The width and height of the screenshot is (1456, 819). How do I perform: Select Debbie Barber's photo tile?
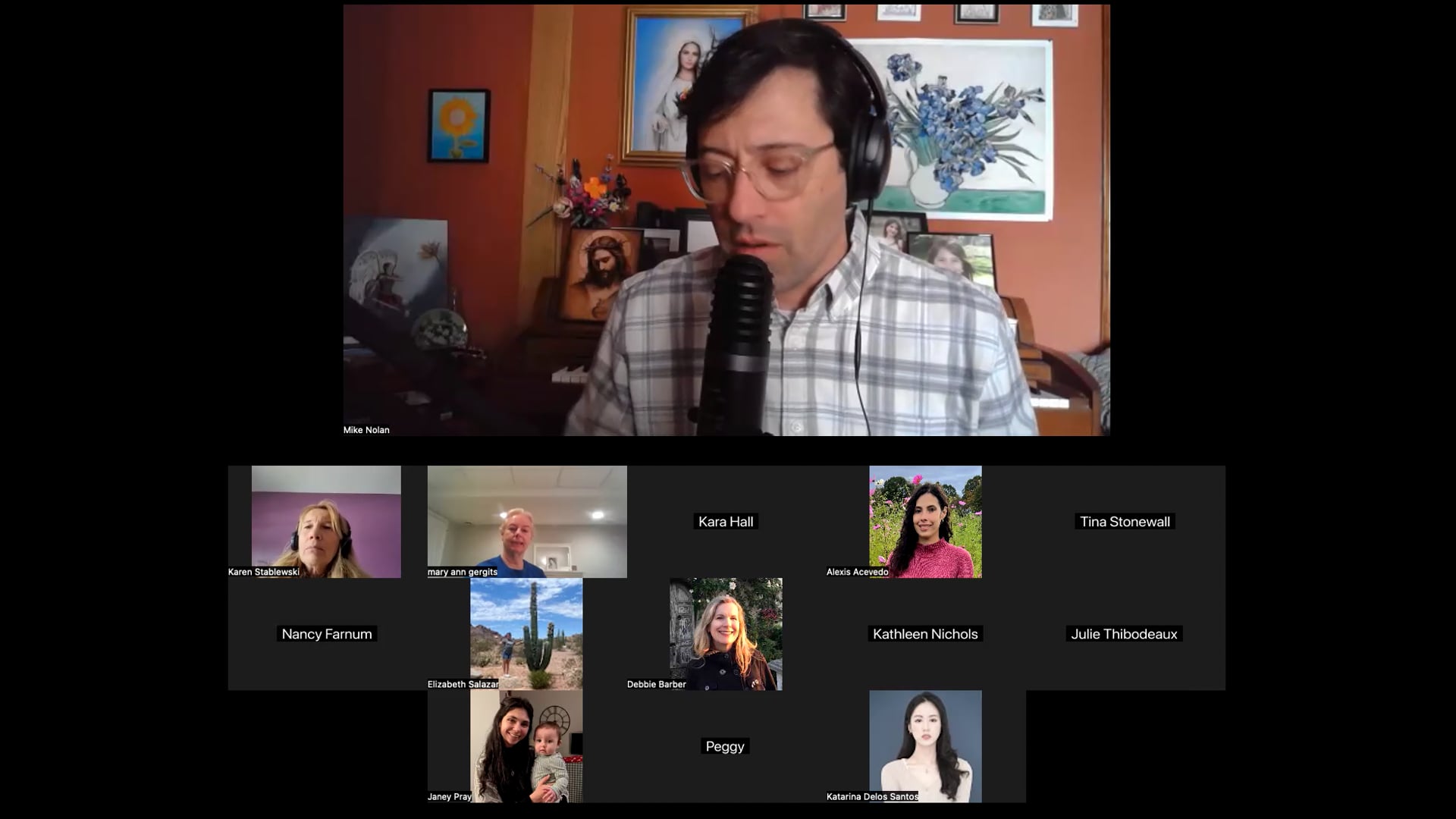[x=726, y=634]
